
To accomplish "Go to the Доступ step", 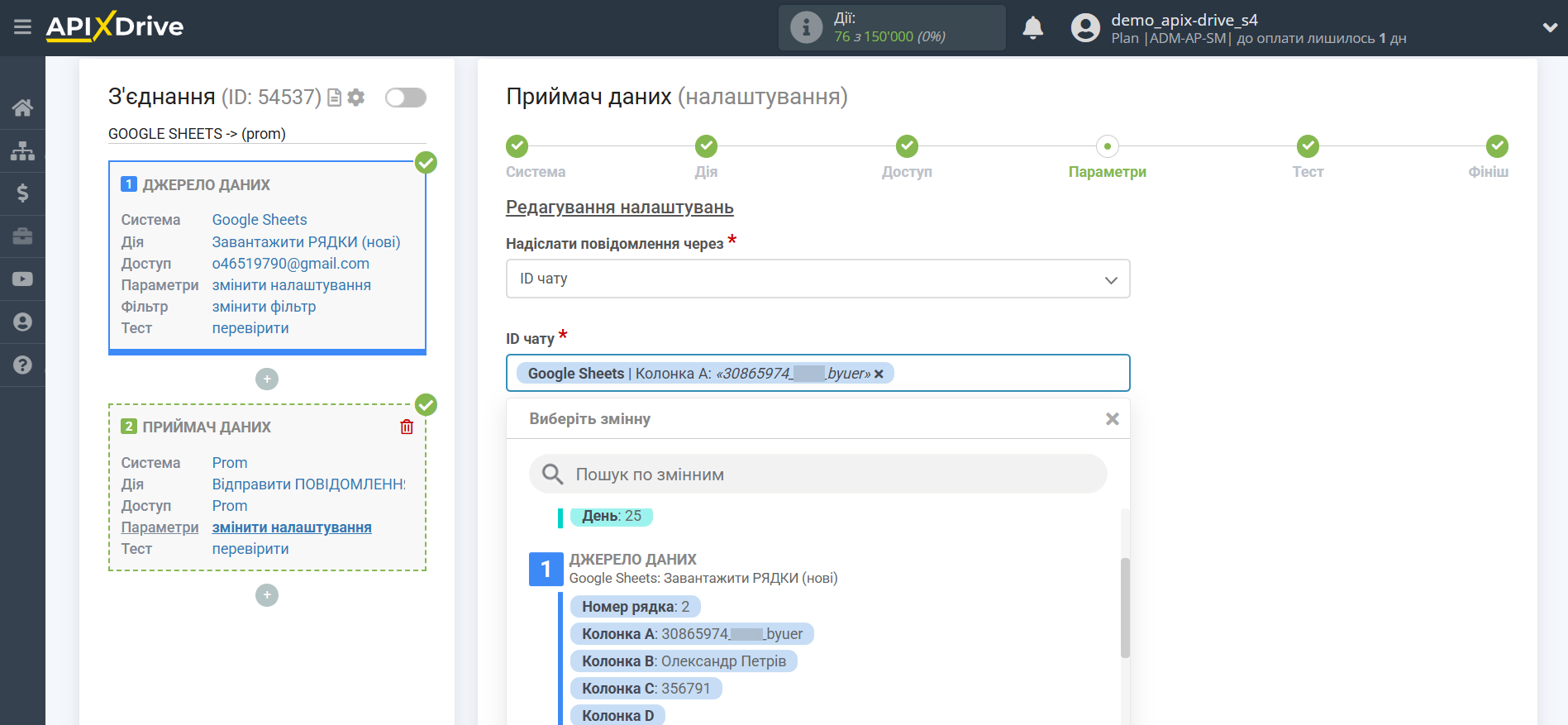I will click(907, 146).
